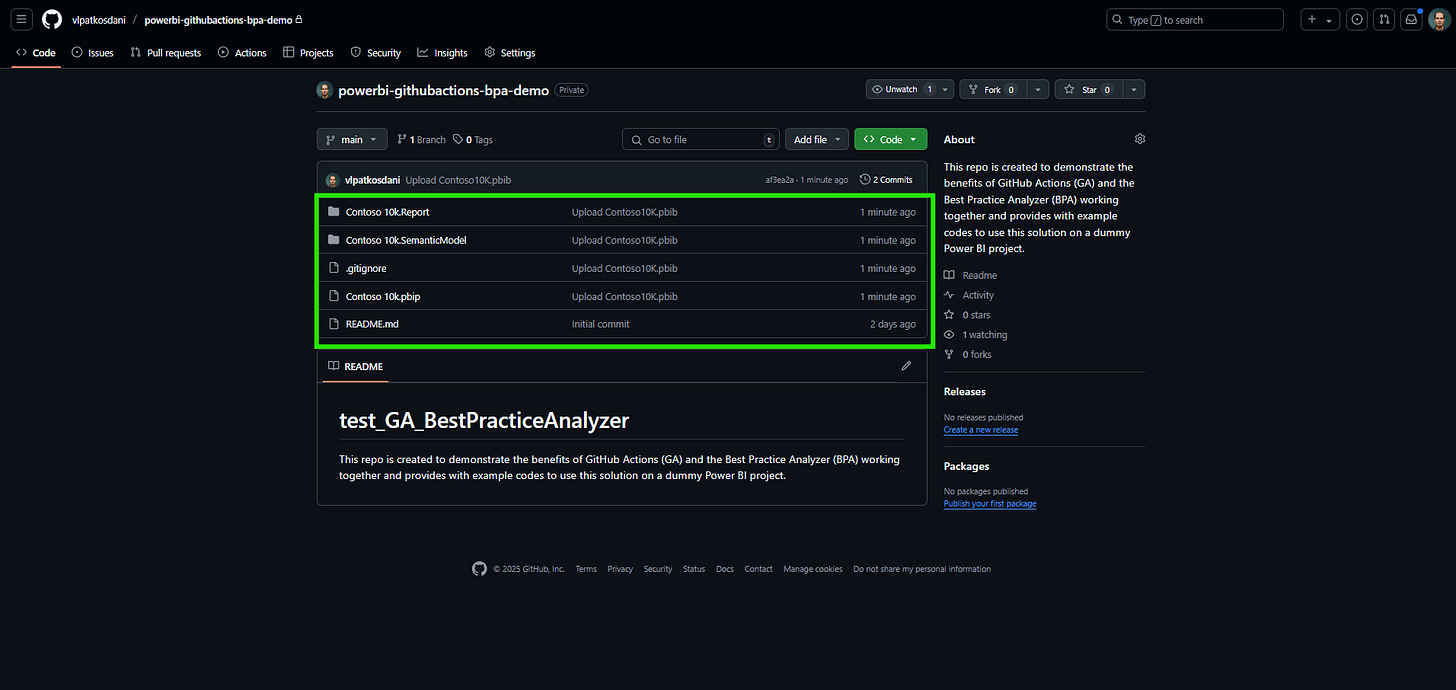Open commit hash af3ea2a
The image size is (1456, 690).
point(779,180)
